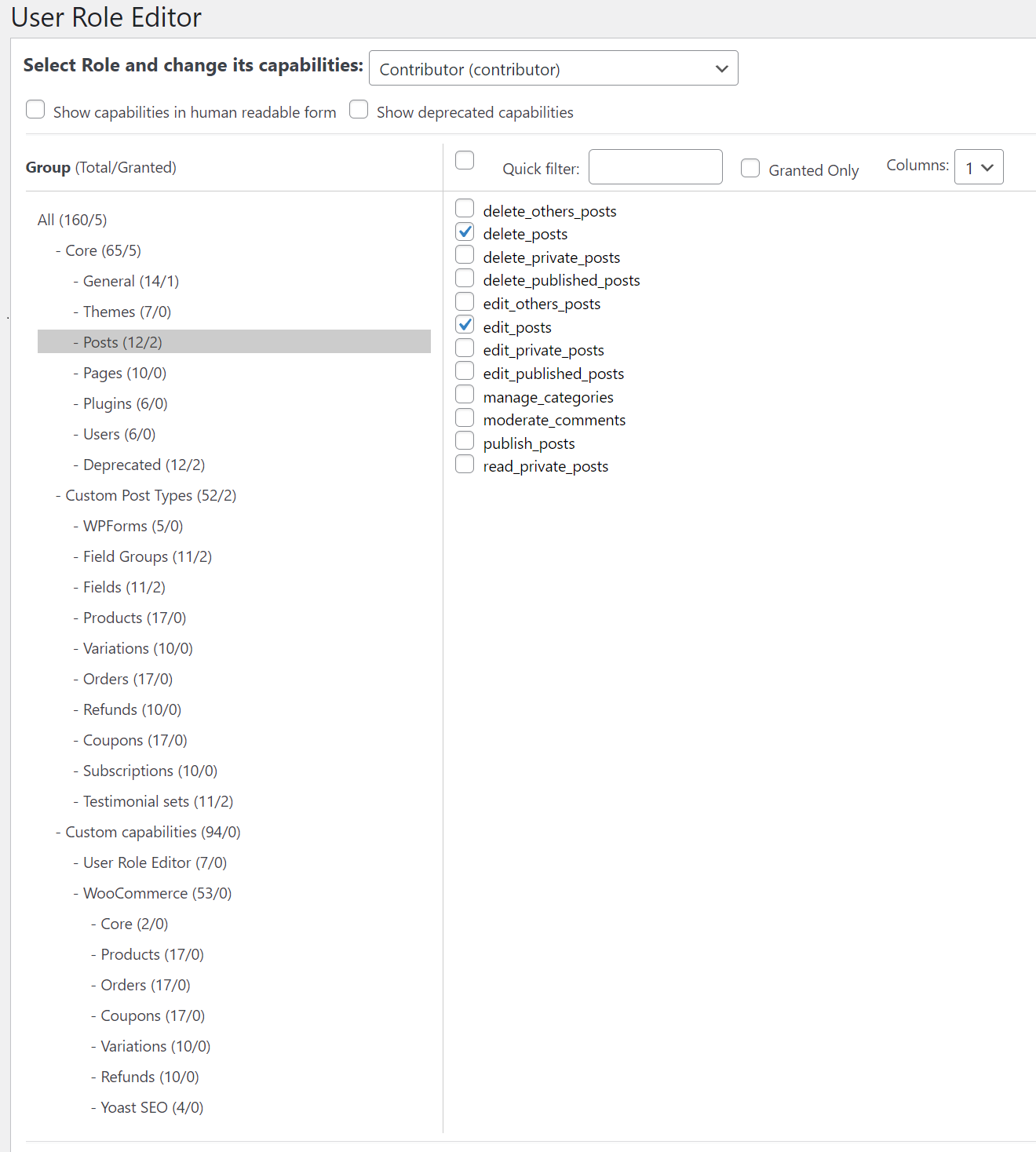The height and width of the screenshot is (1152, 1036).
Task: Click into the Quick filter text field
Action: pyautogui.click(x=655, y=167)
